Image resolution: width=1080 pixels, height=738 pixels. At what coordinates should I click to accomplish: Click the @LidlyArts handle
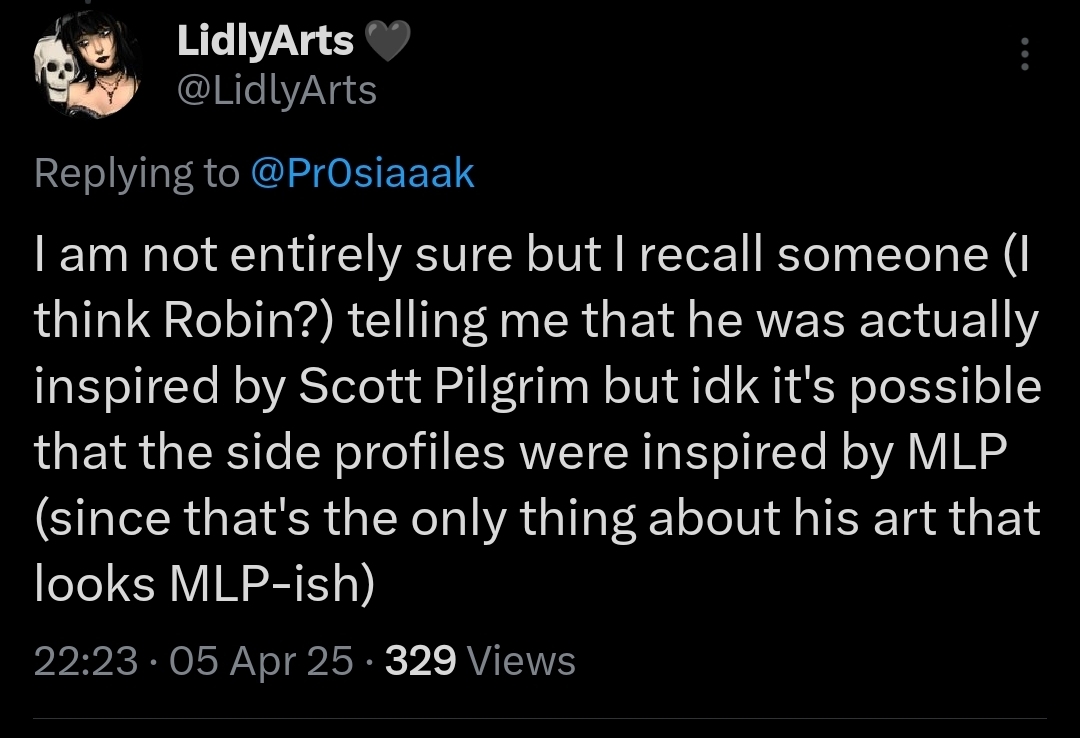(x=276, y=91)
